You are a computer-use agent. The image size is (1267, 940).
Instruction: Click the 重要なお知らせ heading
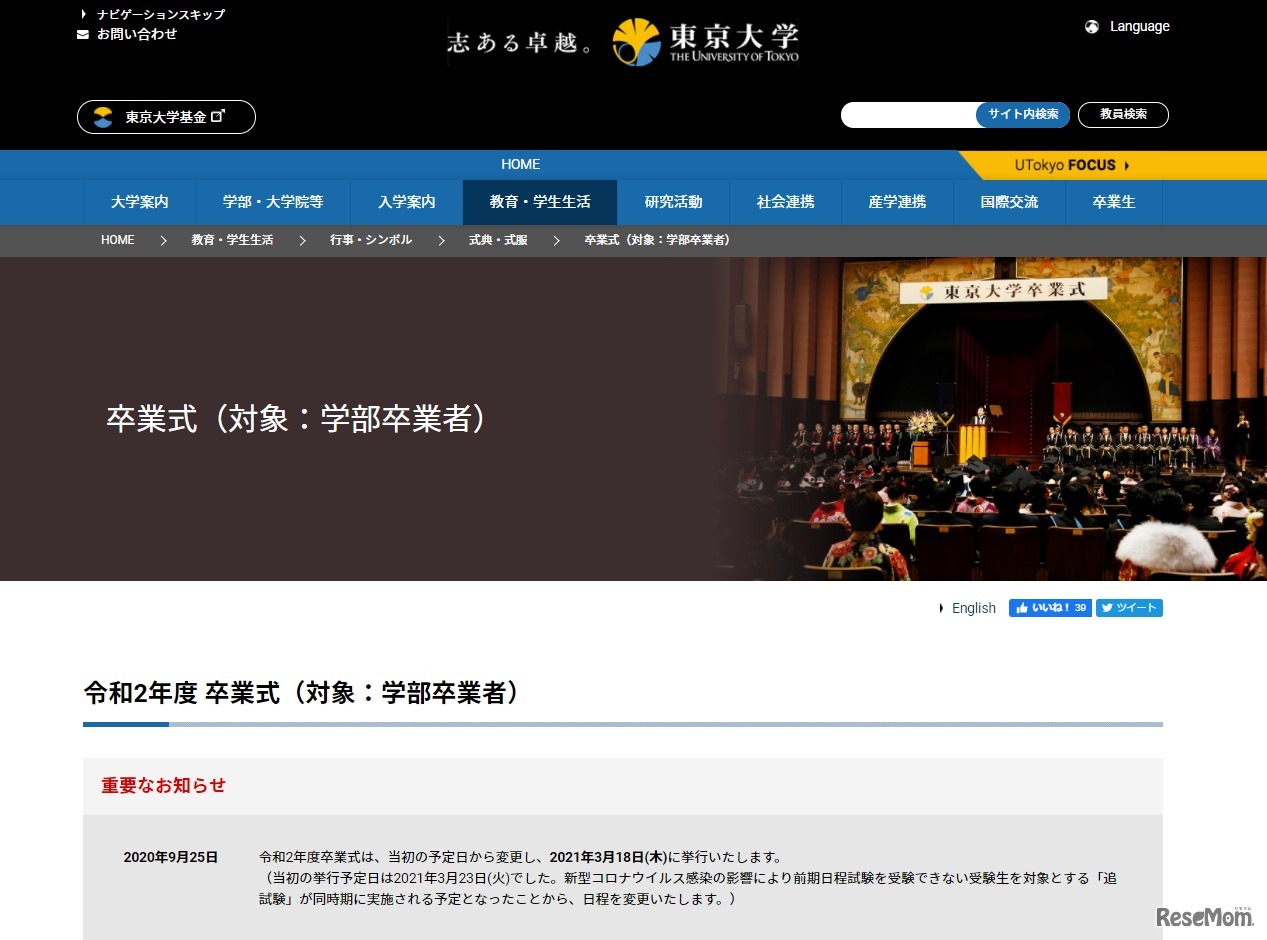click(x=164, y=786)
